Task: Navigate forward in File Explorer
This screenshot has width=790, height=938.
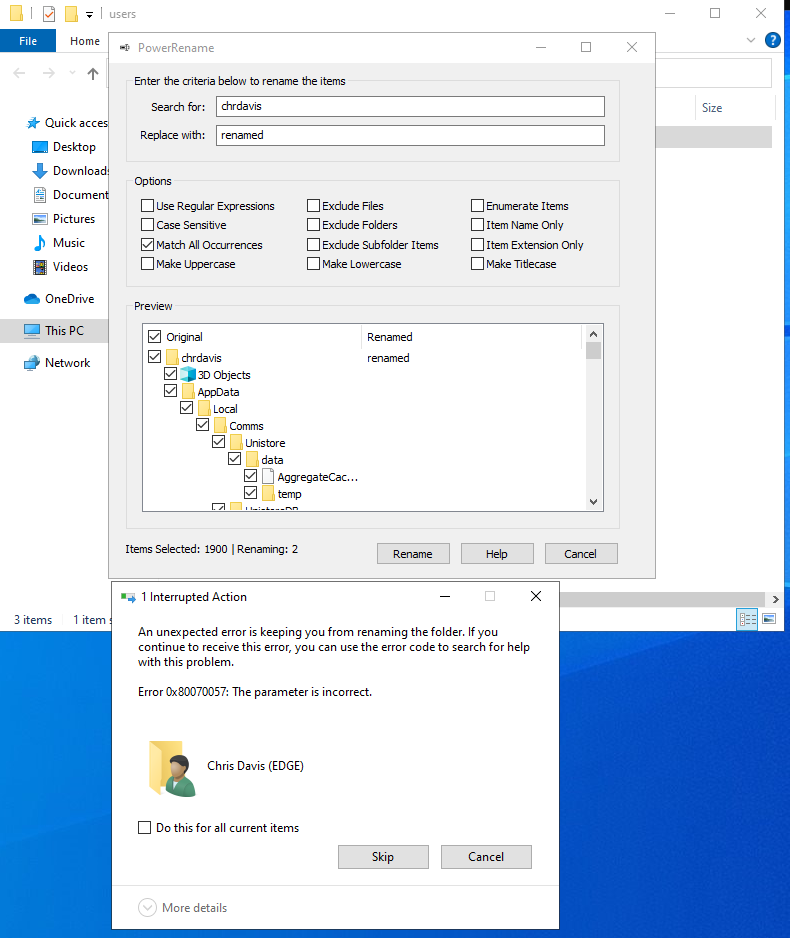Action: pos(48,74)
